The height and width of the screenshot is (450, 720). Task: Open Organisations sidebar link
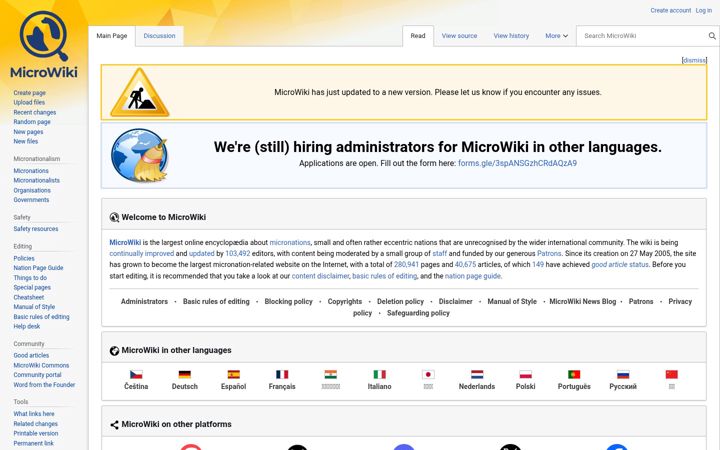32,191
